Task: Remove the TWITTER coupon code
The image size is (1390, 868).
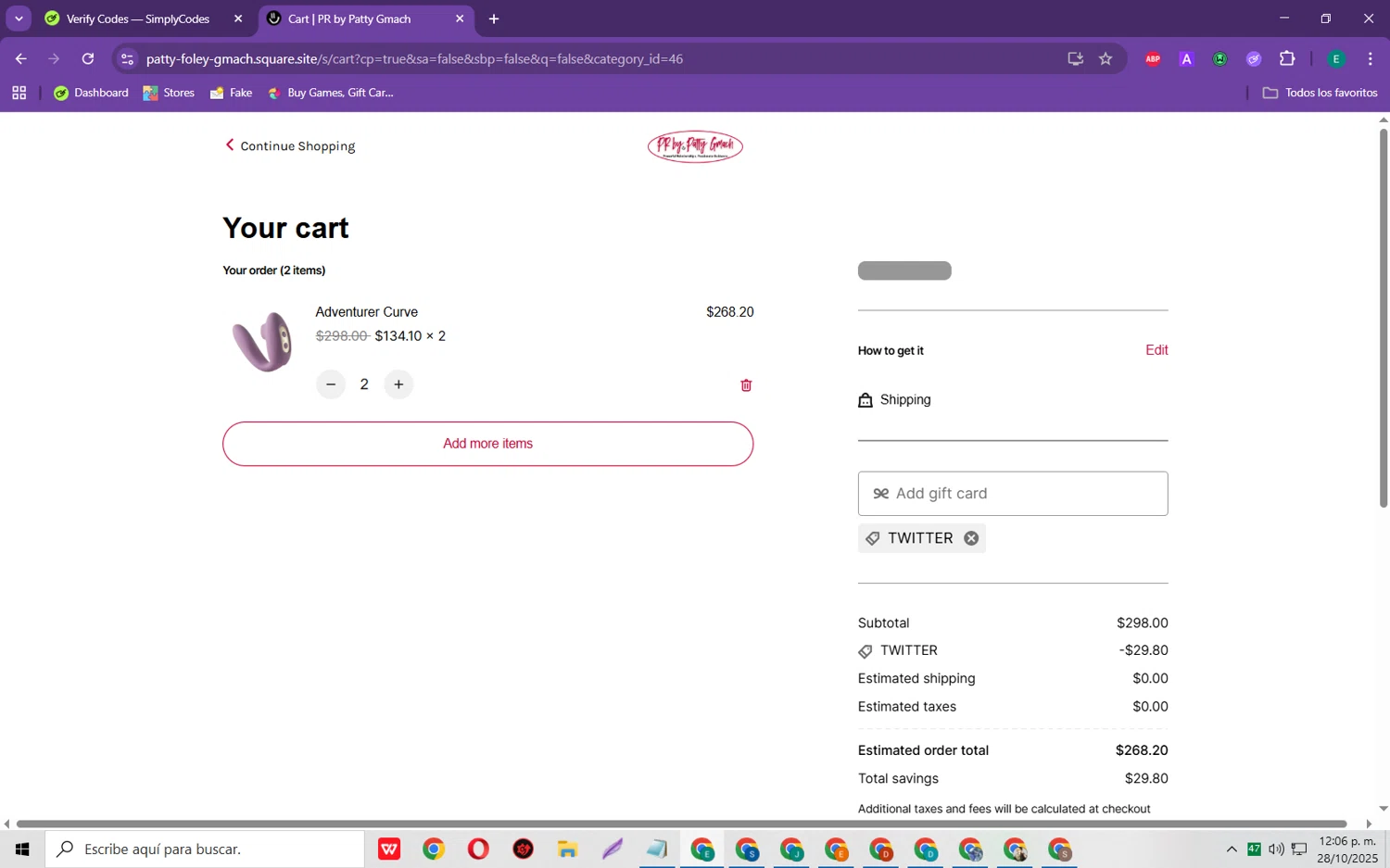Action: pyautogui.click(x=971, y=538)
